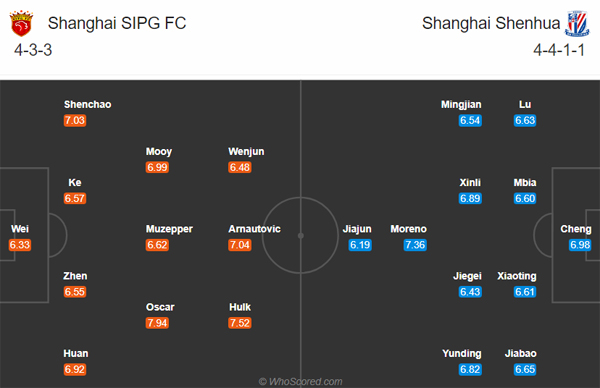
Task: Select Mbia player name
Action: [525, 183]
